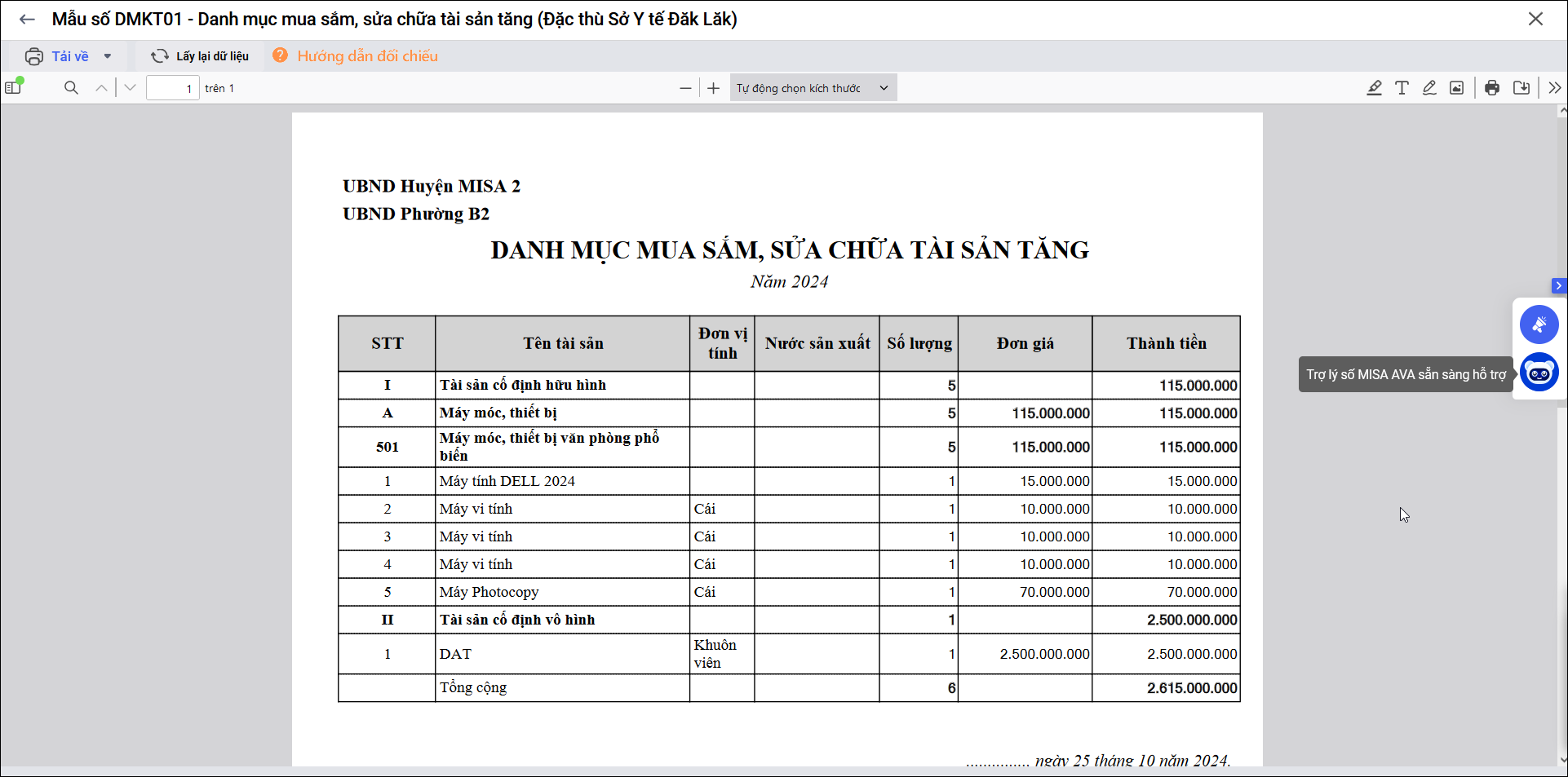Select the freehand draw tool
This screenshot has width=1568, height=777.
point(1429,88)
